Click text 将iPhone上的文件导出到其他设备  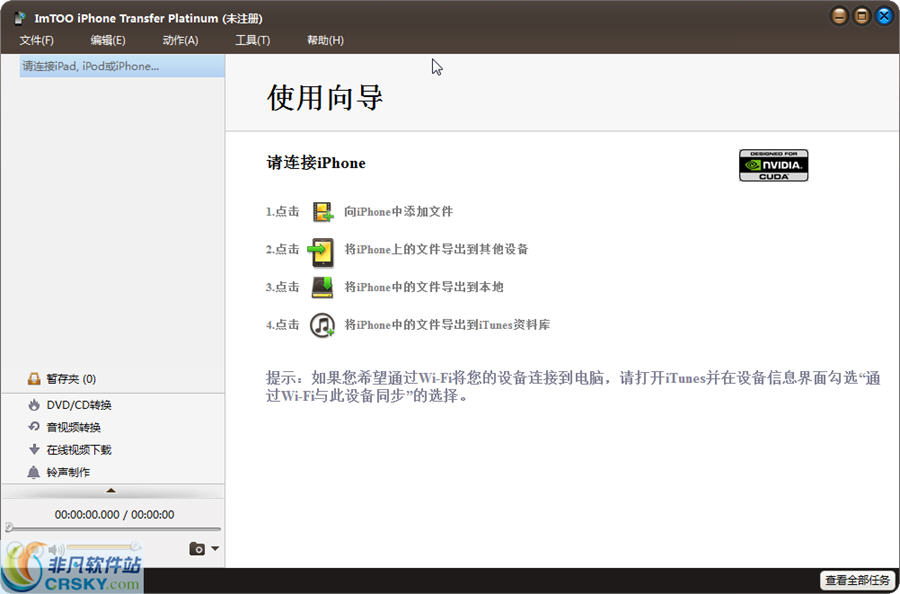pos(436,250)
